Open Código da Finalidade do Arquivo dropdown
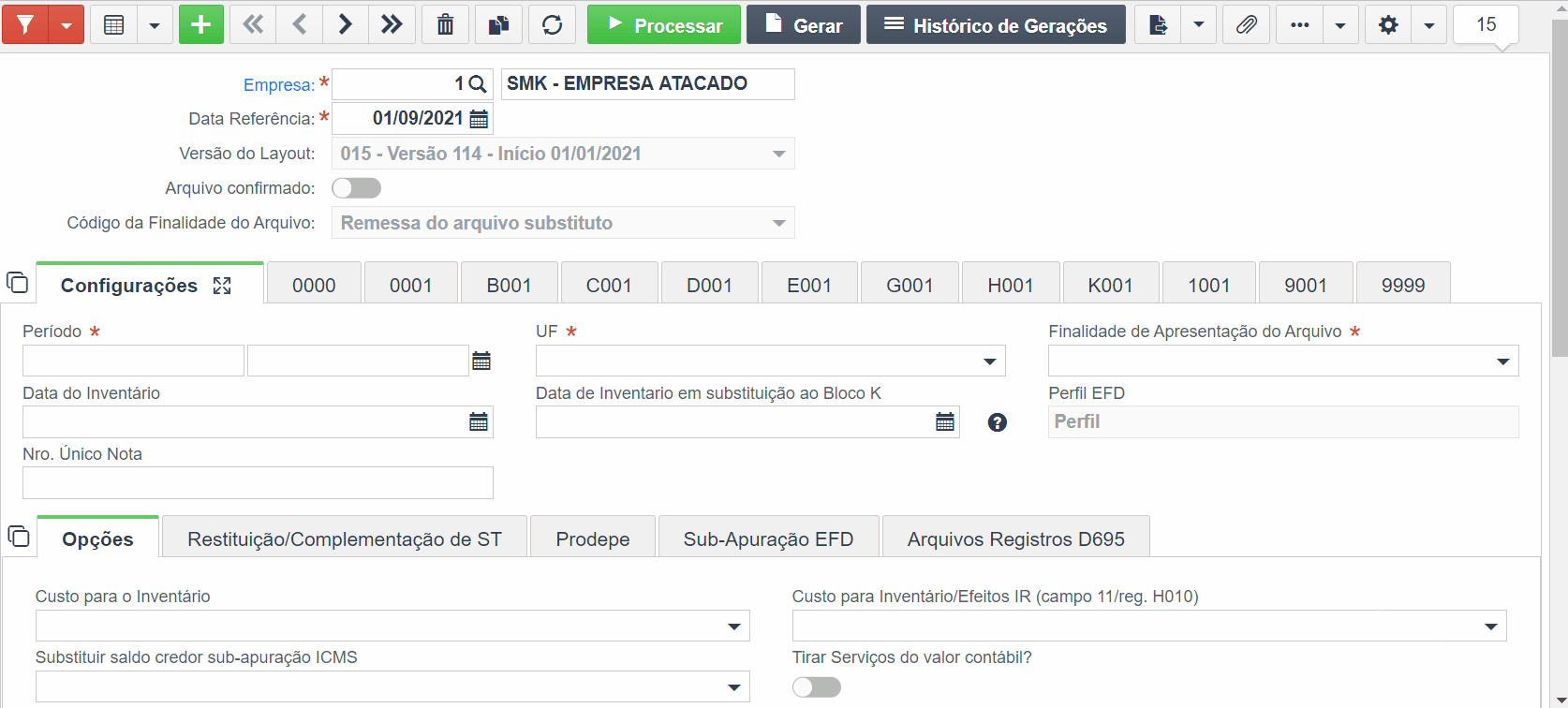The width and height of the screenshot is (1568, 708). (563, 223)
